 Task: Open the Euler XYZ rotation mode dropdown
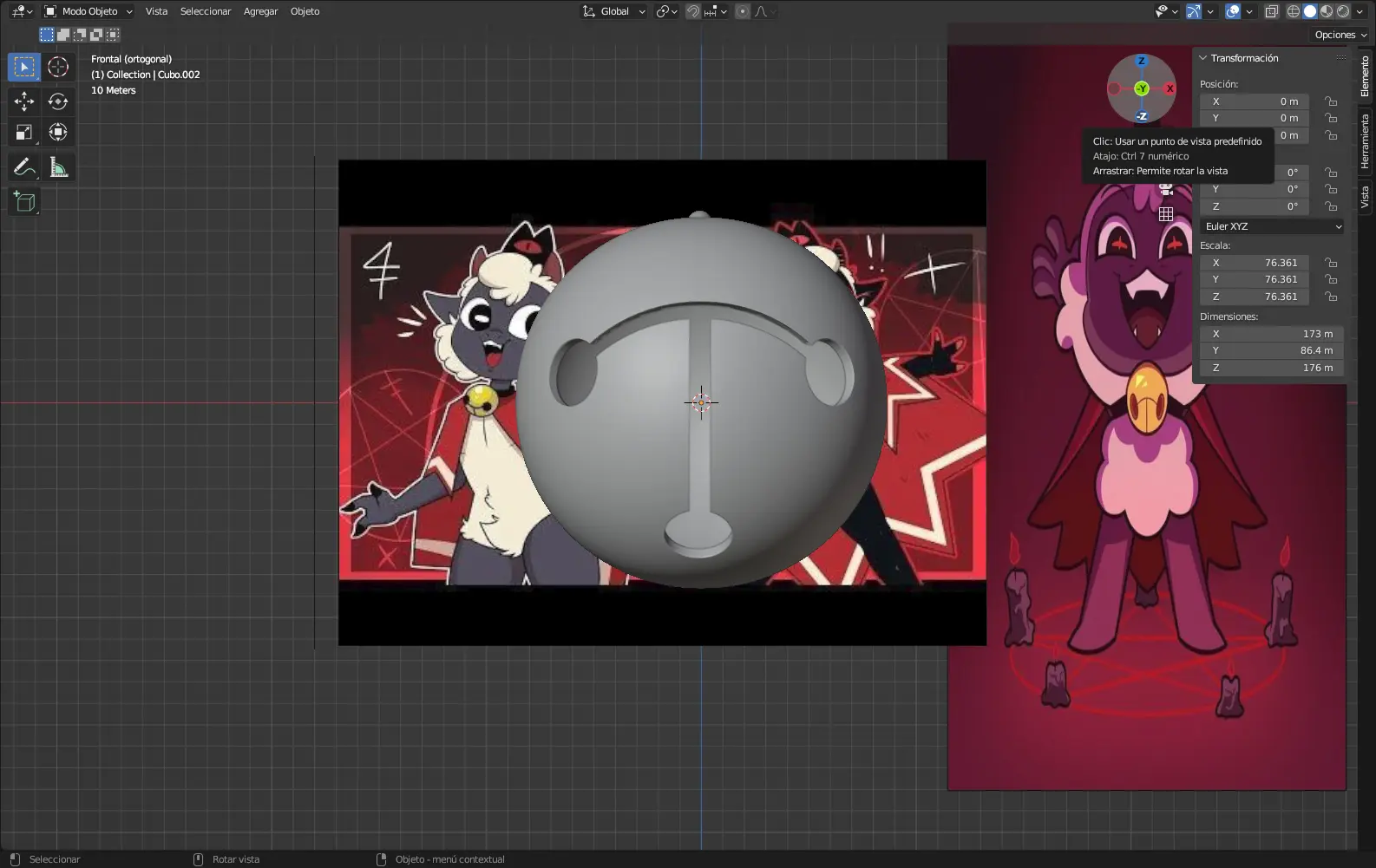pos(1273,226)
